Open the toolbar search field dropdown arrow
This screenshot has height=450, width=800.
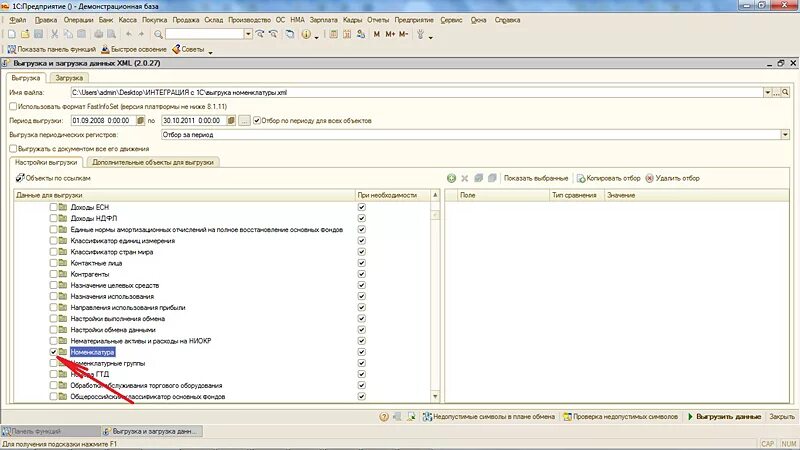coord(248,34)
